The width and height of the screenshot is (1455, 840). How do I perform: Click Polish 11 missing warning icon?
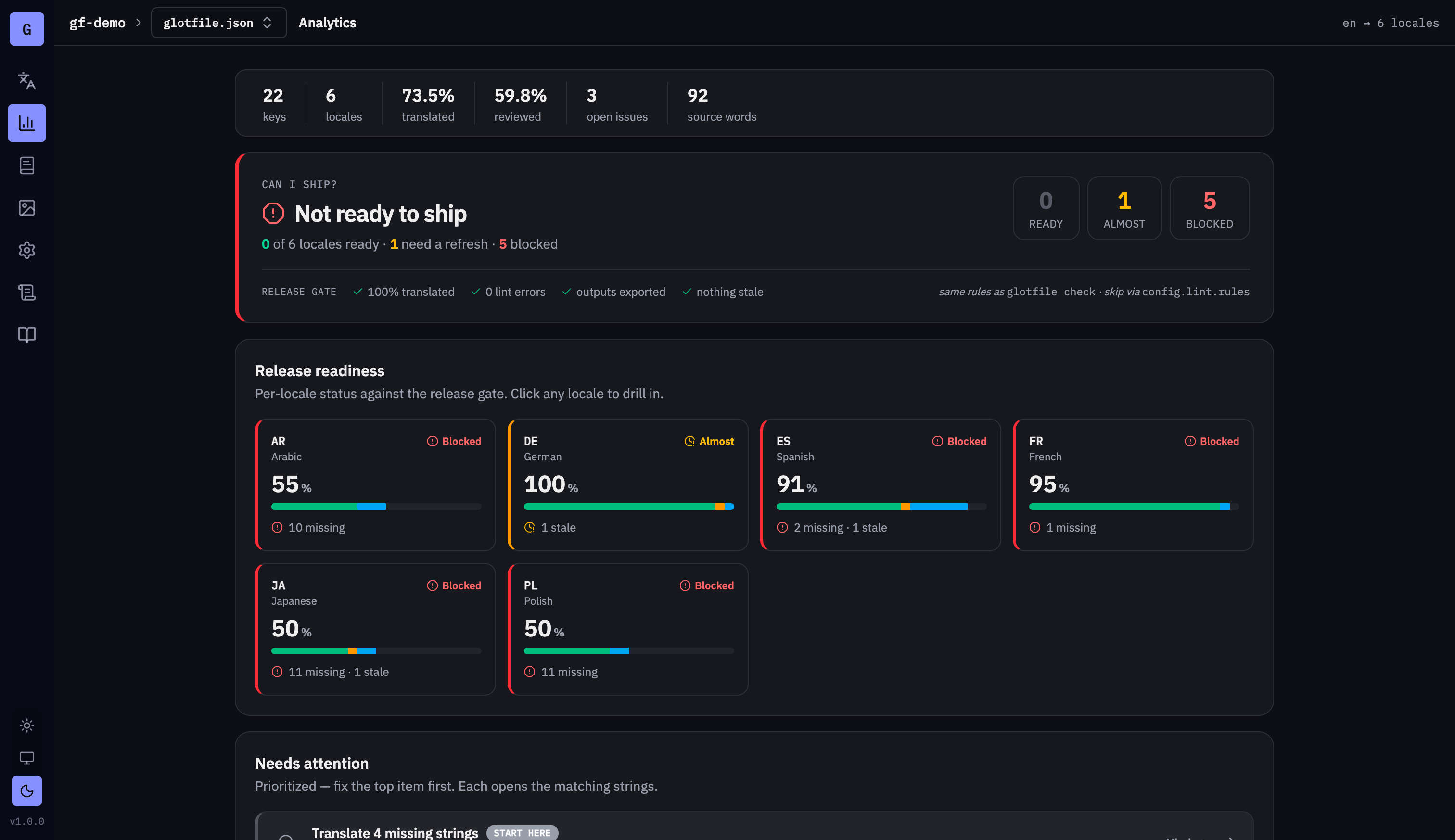point(530,672)
